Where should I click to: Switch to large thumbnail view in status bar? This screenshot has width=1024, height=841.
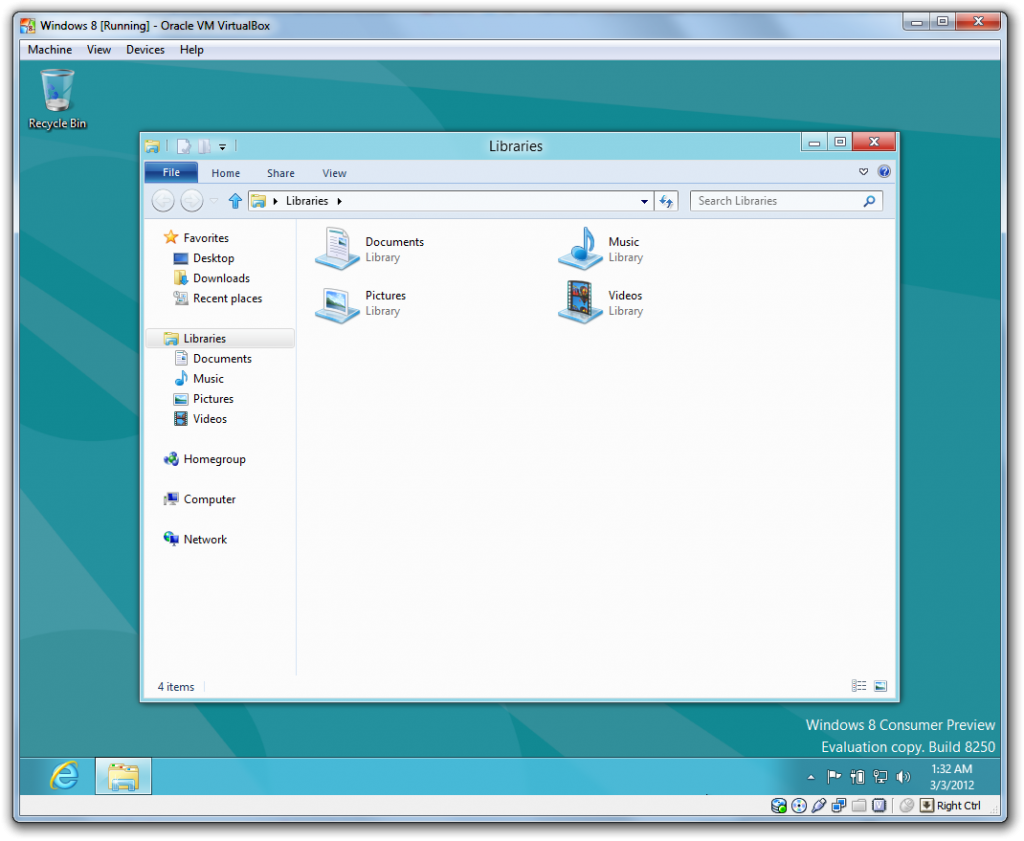click(880, 686)
